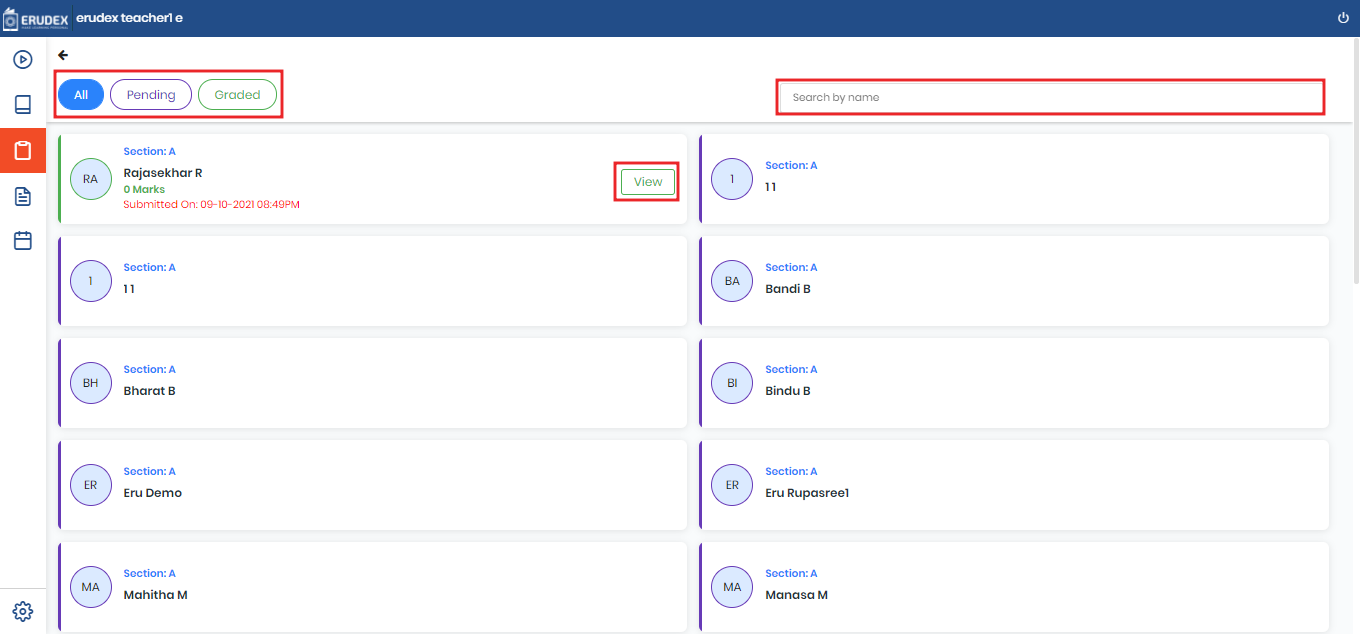Image resolution: width=1360 pixels, height=634 pixels.
Task: Click the Search by name field
Action: click(1050, 97)
